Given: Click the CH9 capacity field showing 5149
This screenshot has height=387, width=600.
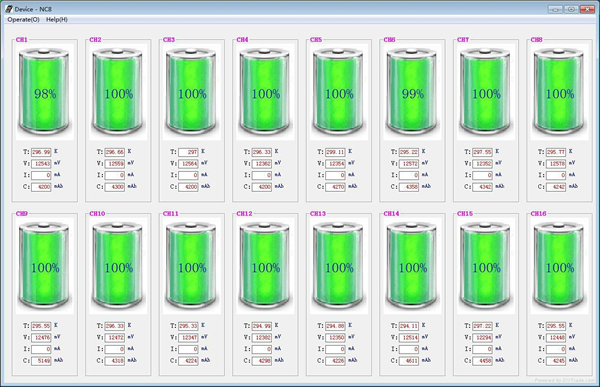Looking at the screenshot, I should 41,361.
